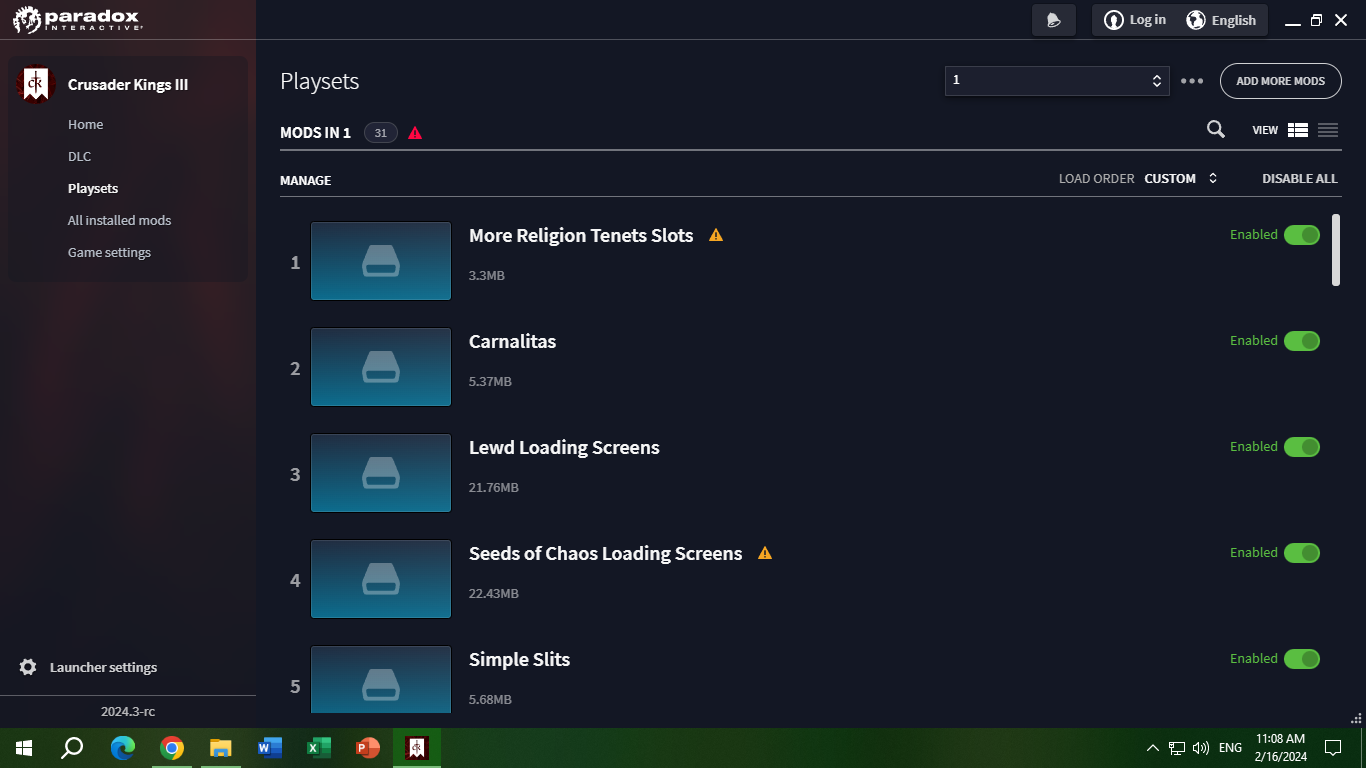Click warning icon beside More Religion Tenets Slots
Viewport: 1366px width, 768px height.
click(716, 235)
